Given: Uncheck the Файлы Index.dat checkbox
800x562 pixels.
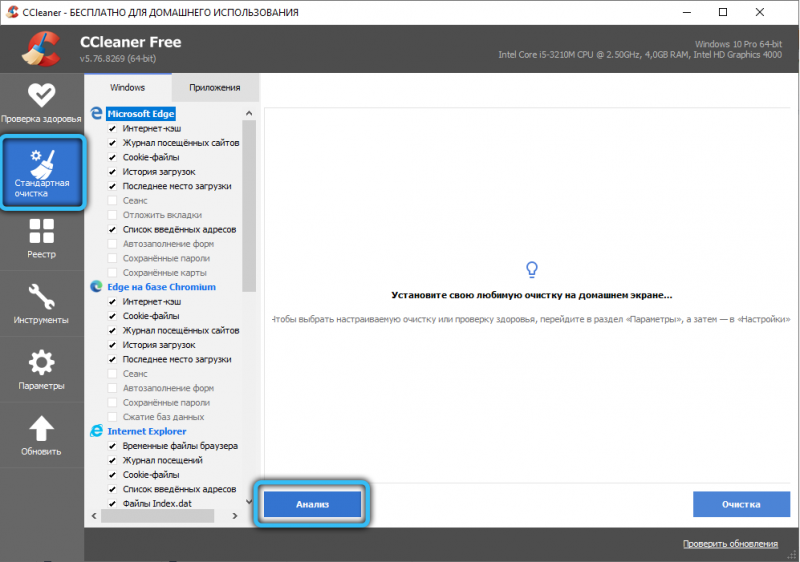Looking at the screenshot, I should [x=112, y=503].
